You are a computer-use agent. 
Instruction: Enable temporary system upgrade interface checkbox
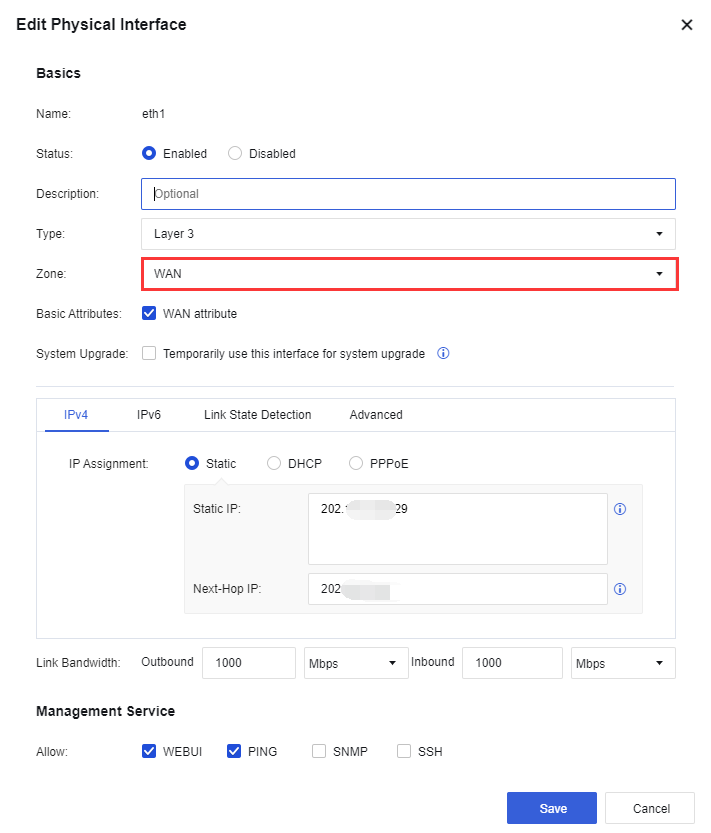click(150, 353)
